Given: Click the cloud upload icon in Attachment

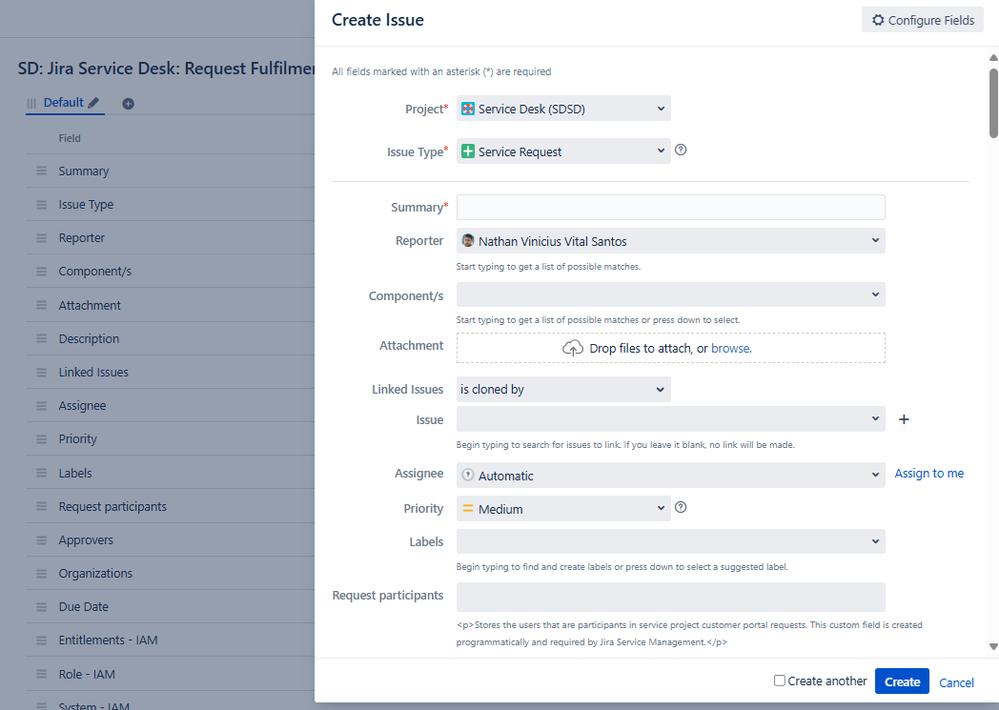Looking at the screenshot, I should pyautogui.click(x=572, y=348).
